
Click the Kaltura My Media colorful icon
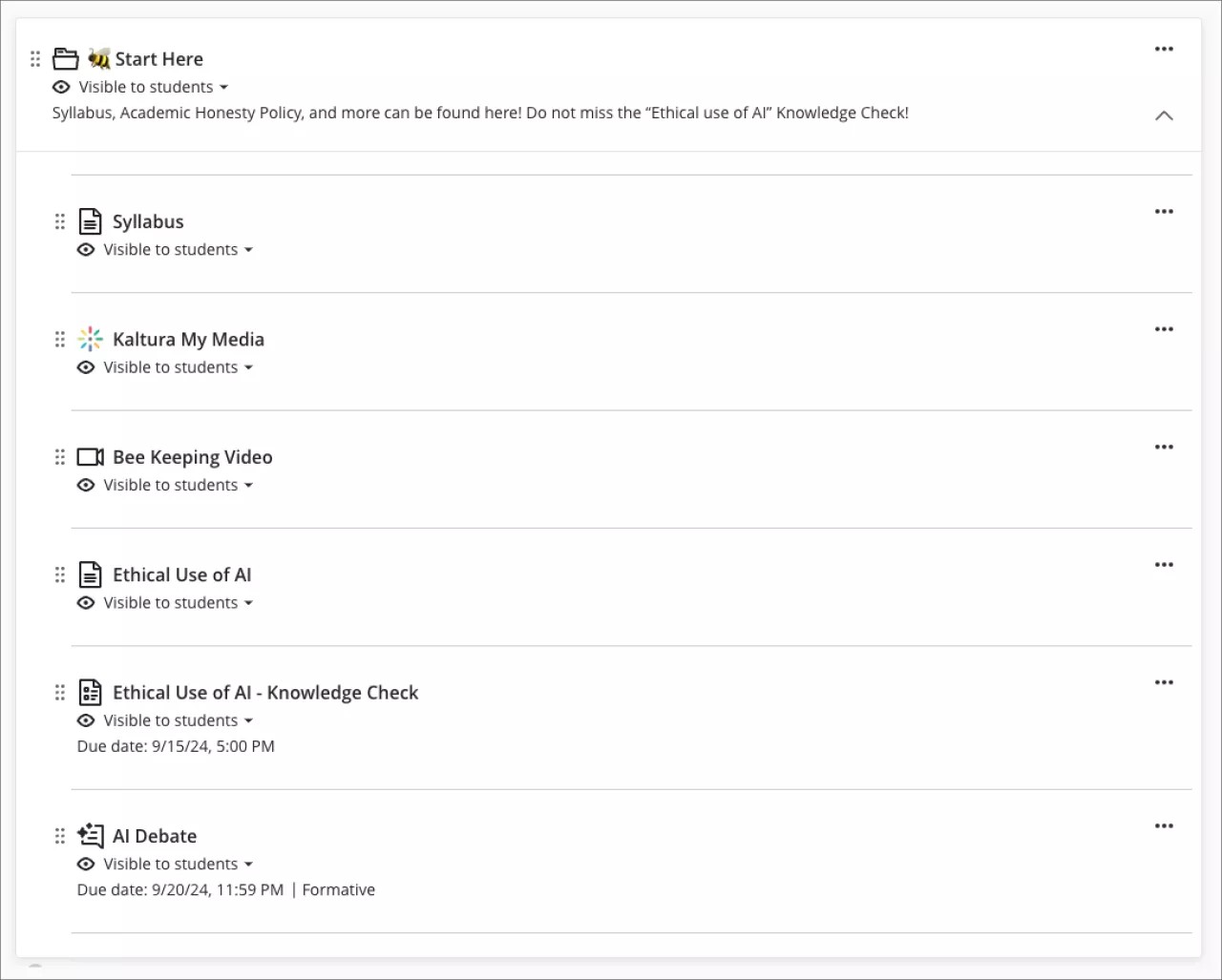point(90,339)
